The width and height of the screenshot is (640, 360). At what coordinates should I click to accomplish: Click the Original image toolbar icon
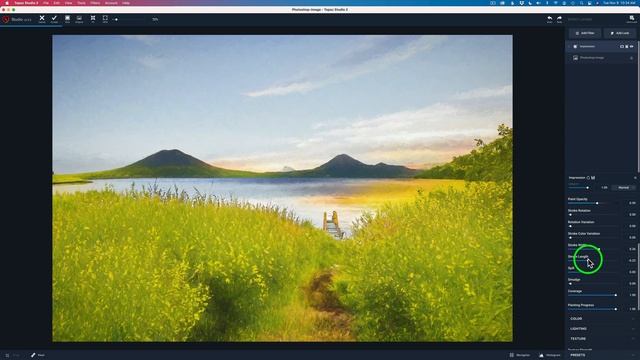click(79, 18)
